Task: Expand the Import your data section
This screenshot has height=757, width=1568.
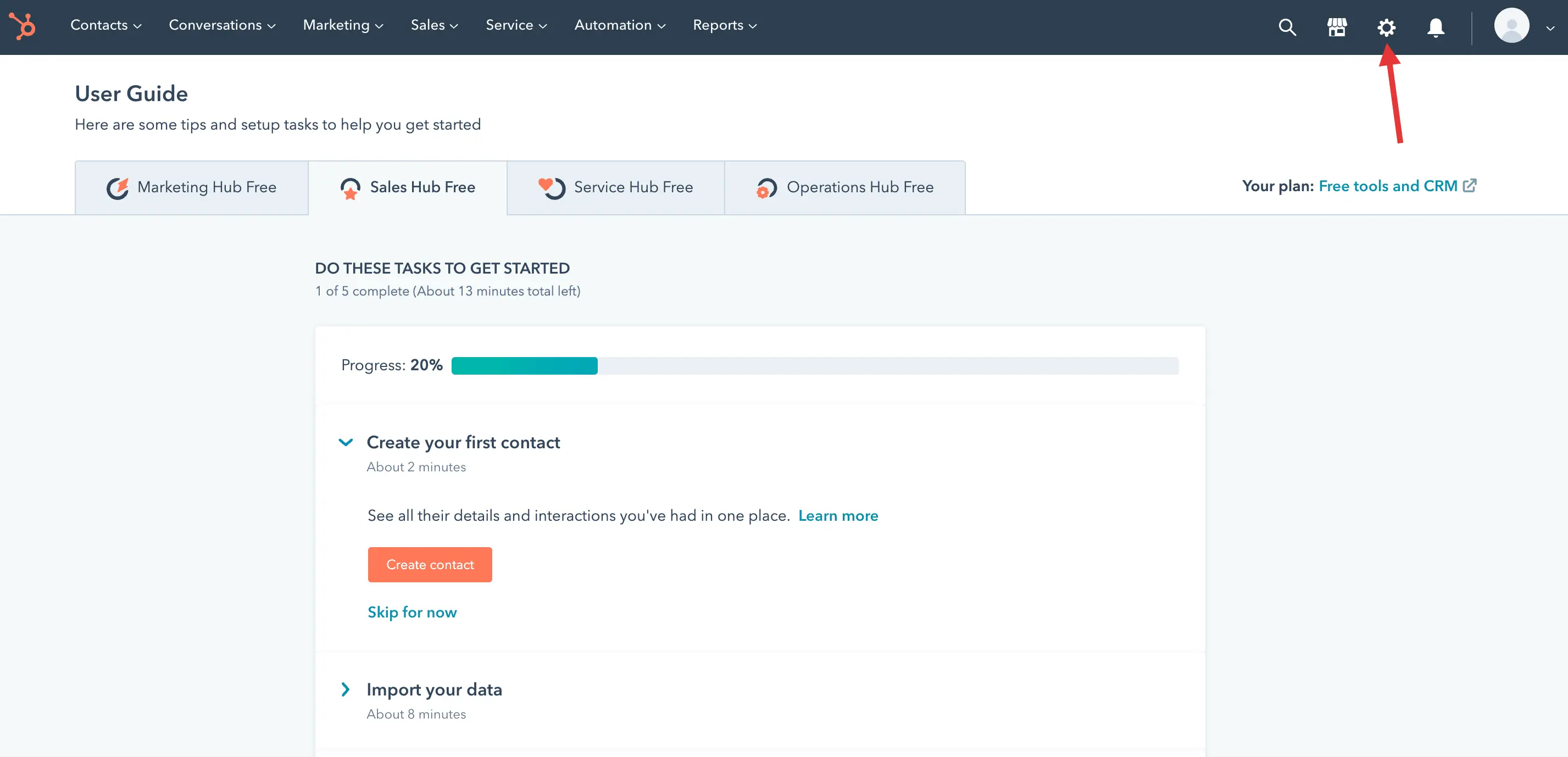Action: click(345, 689)
